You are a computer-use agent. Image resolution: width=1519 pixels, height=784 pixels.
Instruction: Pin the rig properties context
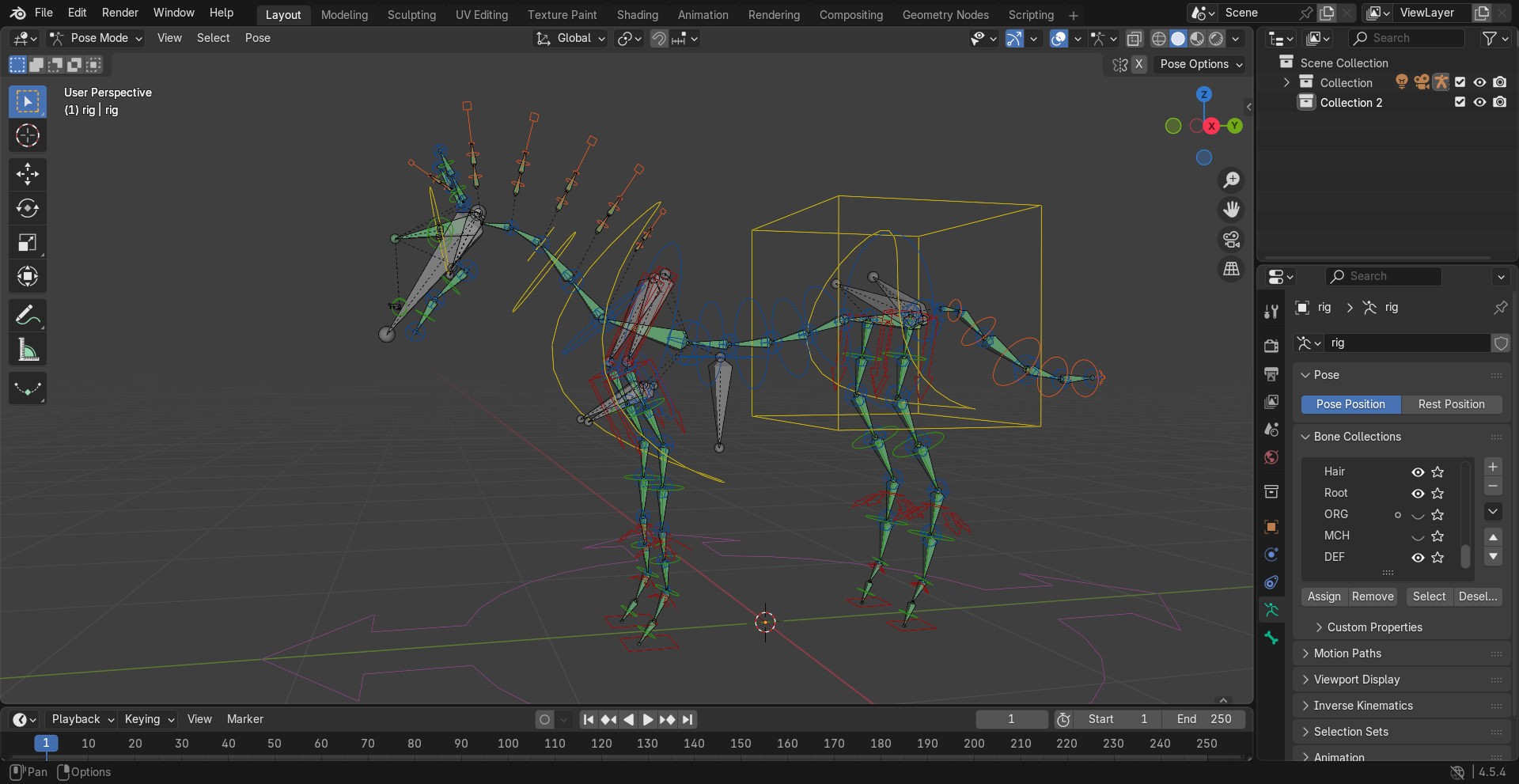tap(1500, 308)
